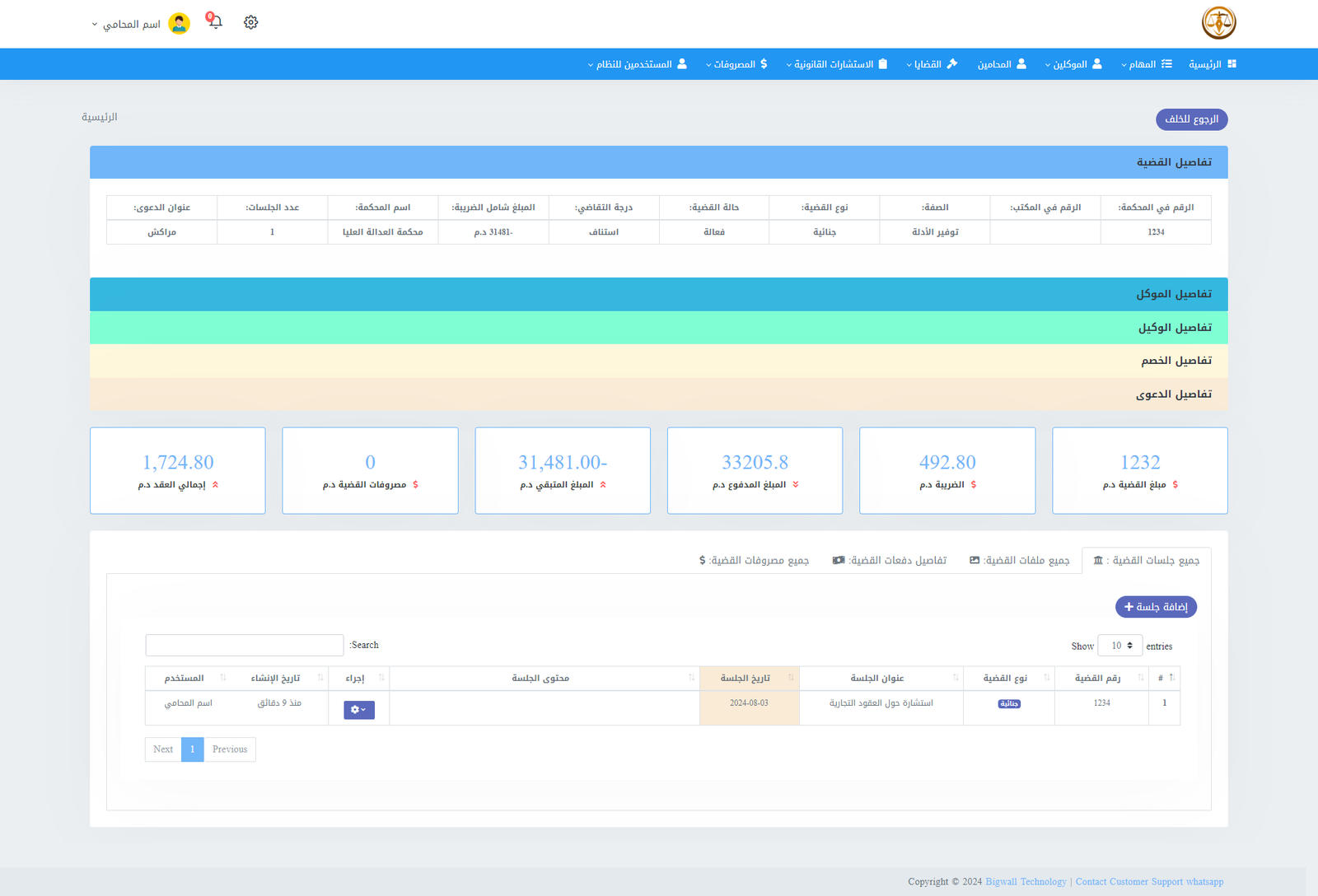Open the settings gear icon
This screenshot has height=896, width=1318.
click(251, 22)
